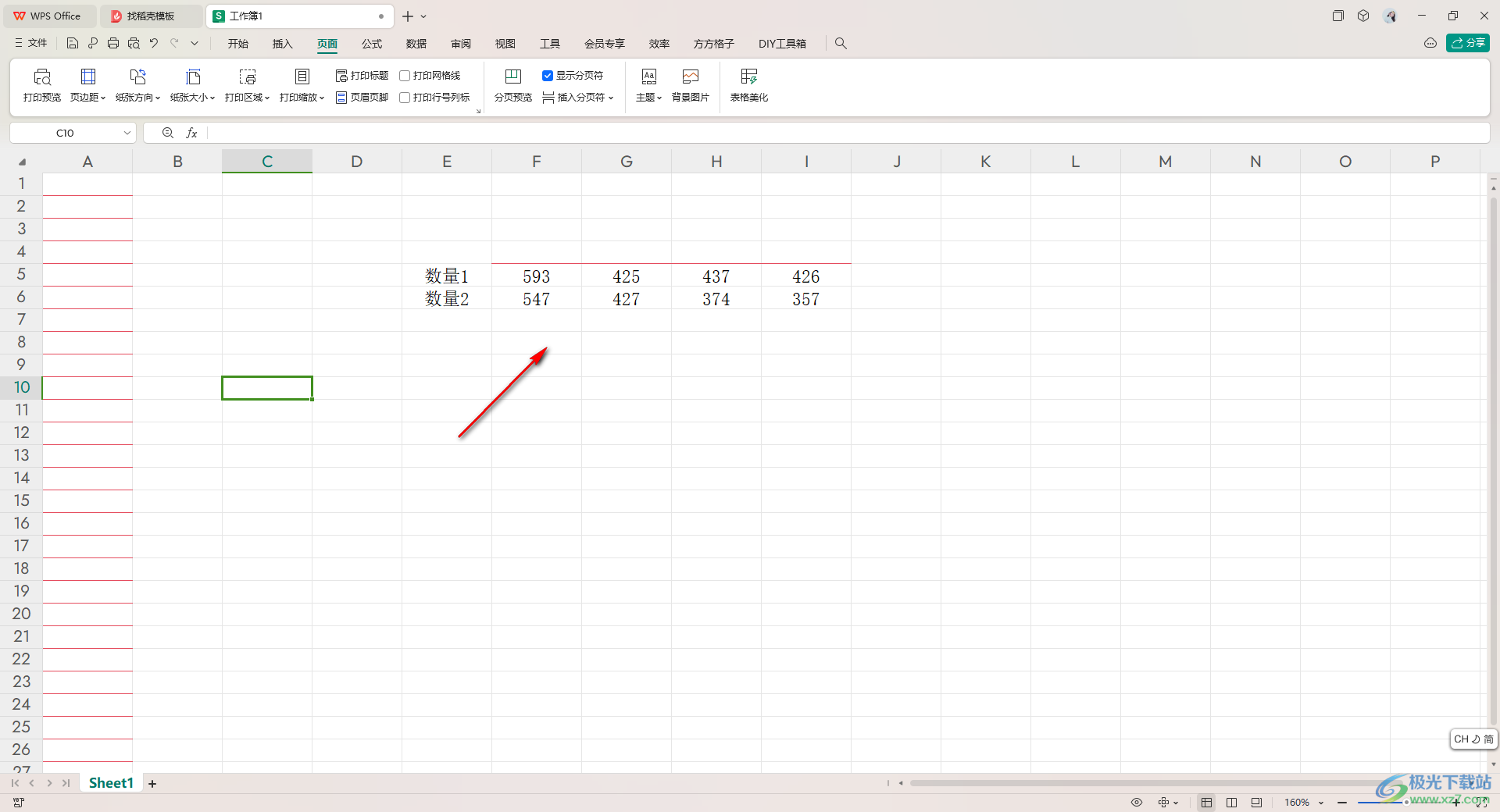Click the export/share icon next to Save
Viewport: 1500px width, 812px height.
coord(93,43)
